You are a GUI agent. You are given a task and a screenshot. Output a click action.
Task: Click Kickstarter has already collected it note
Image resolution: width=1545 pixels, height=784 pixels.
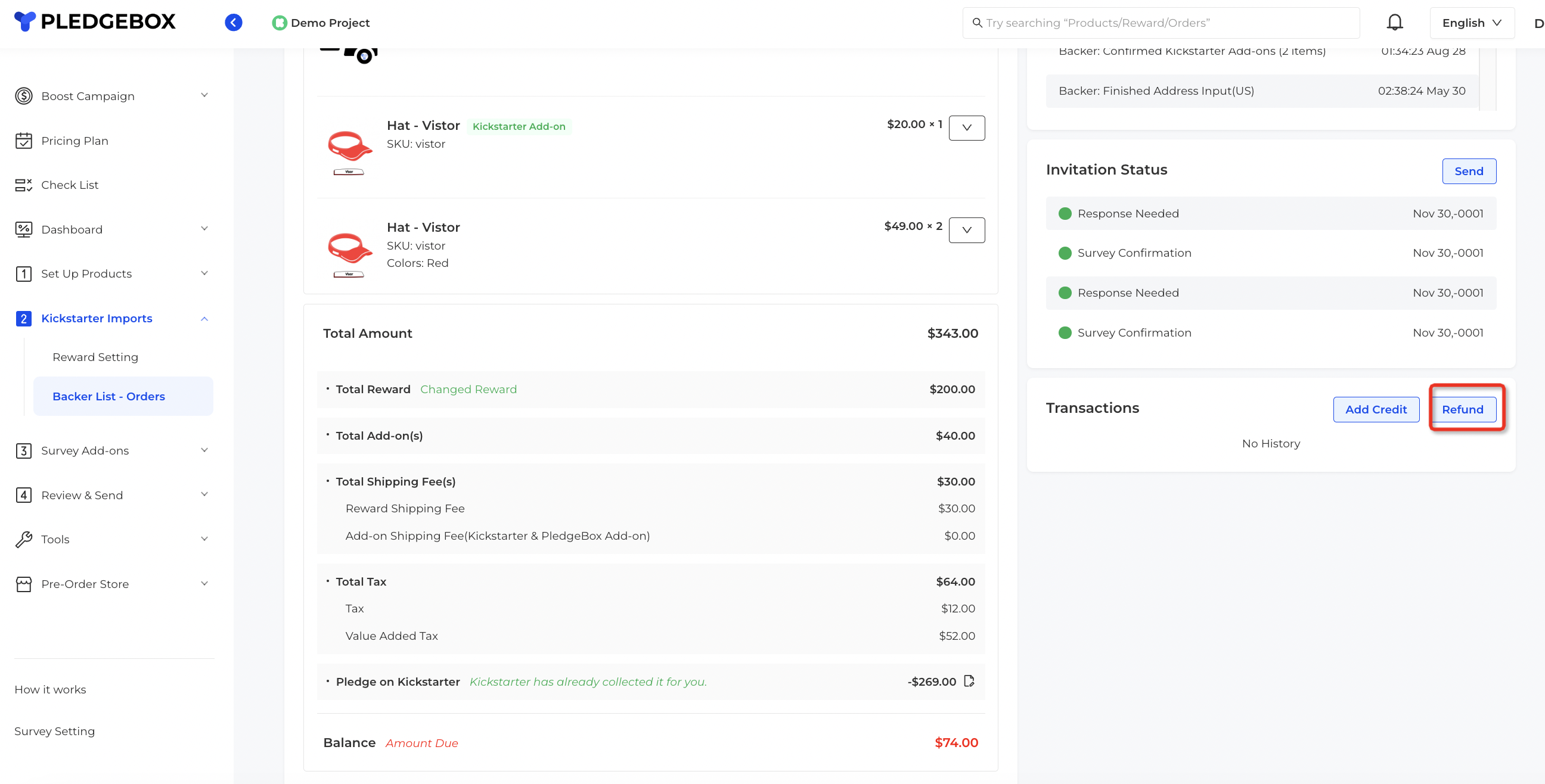pos(588,682)
